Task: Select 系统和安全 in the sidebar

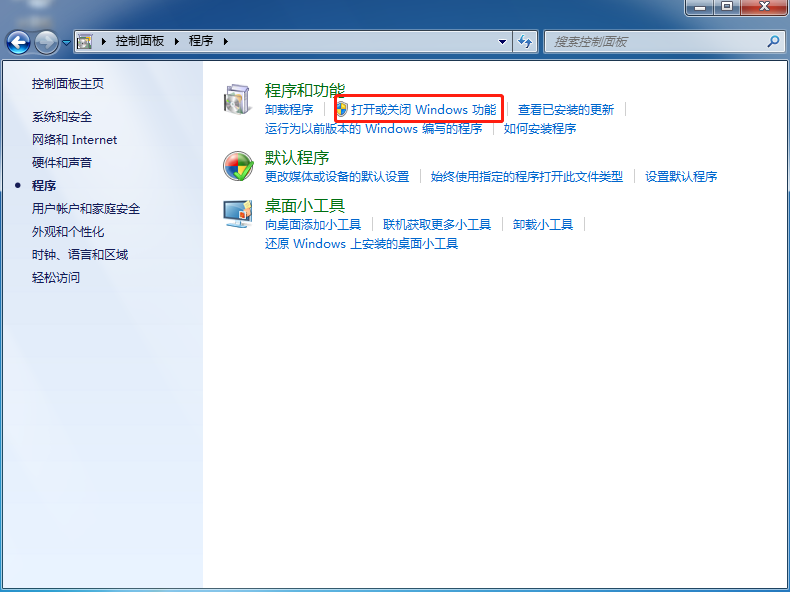Action: point(62,117)
